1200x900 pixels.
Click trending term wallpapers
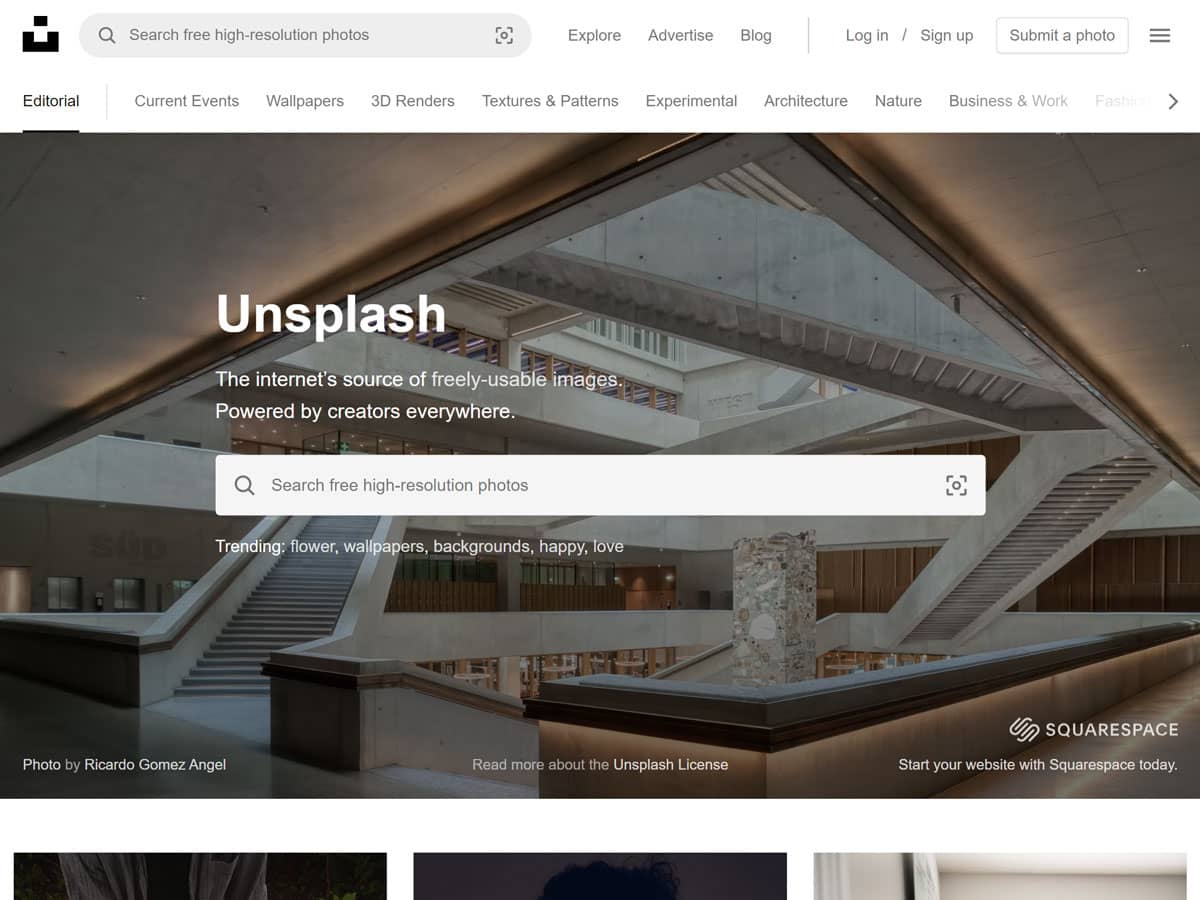[385, 546]
